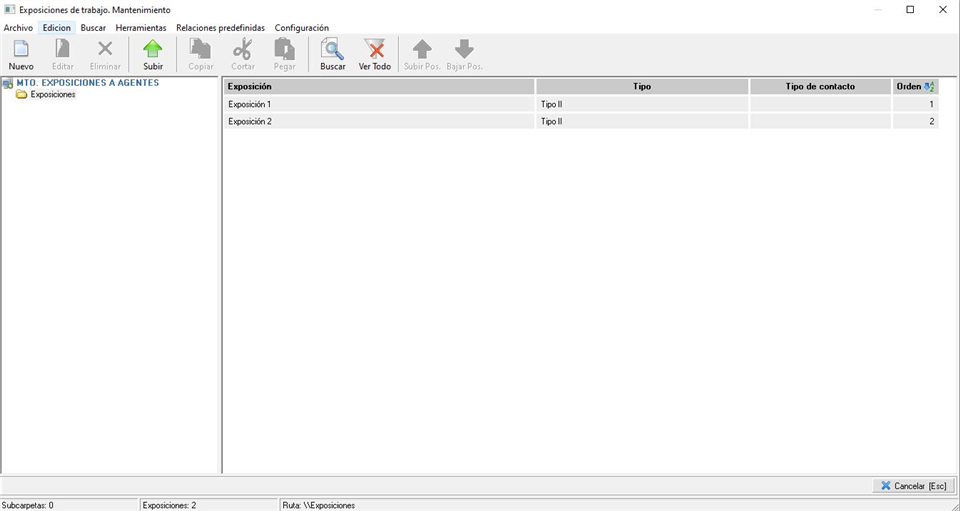Open the Configuración menu
Screen dimensions: 960x511
[302, 28]
